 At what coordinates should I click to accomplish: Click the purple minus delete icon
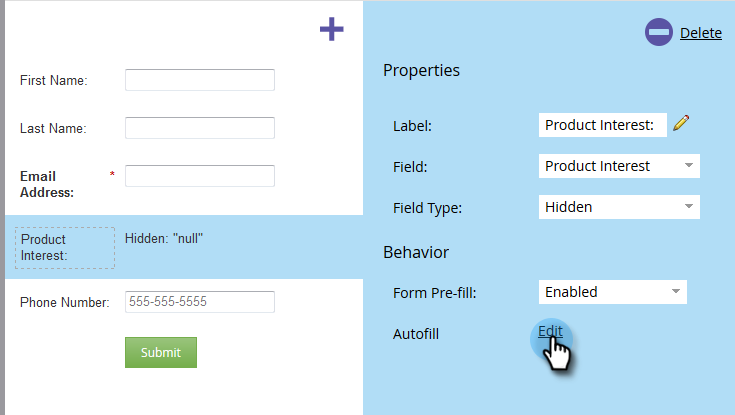[x=659, y=32]
